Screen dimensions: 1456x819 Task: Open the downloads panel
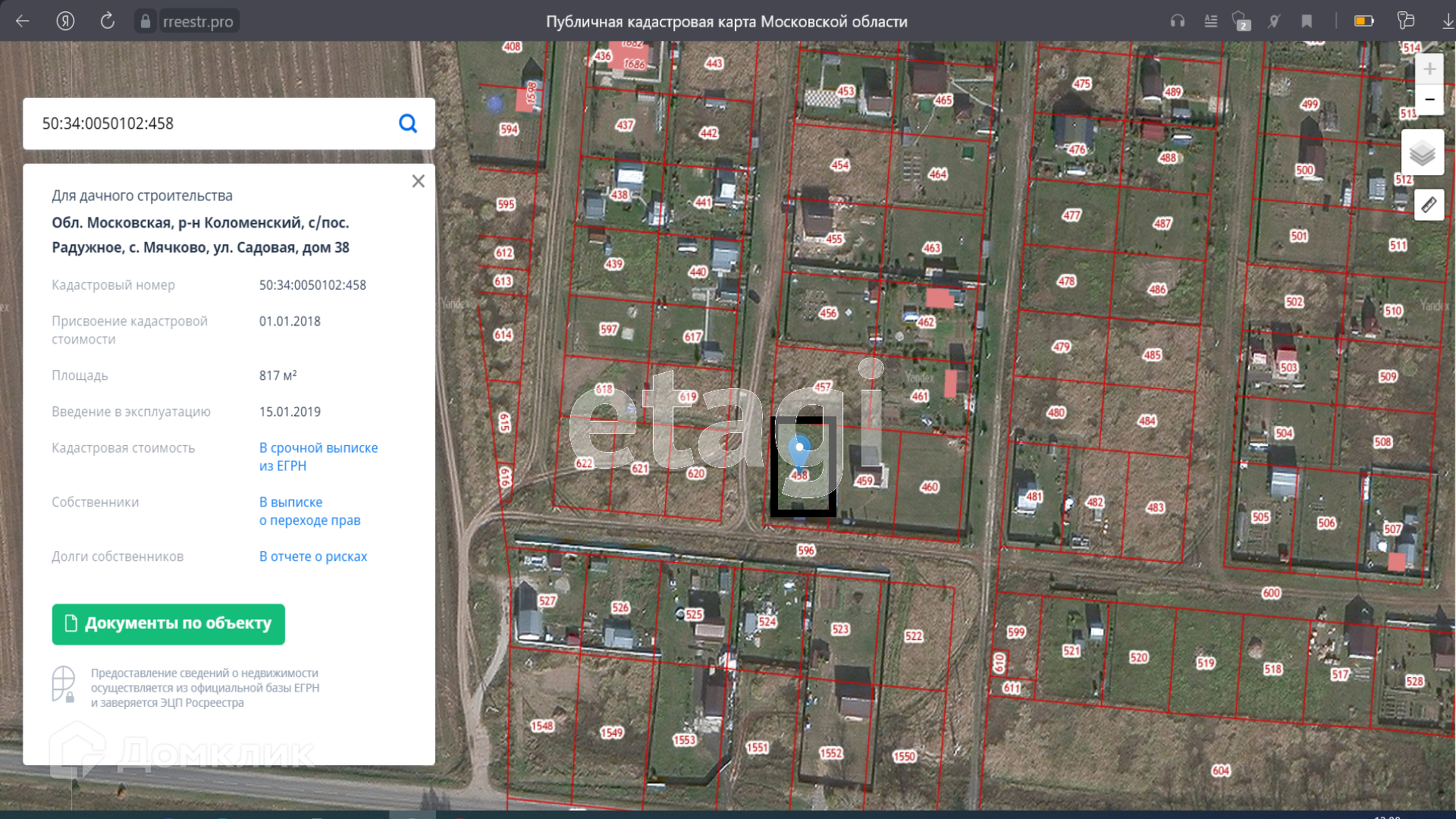tap(1447, 21)
